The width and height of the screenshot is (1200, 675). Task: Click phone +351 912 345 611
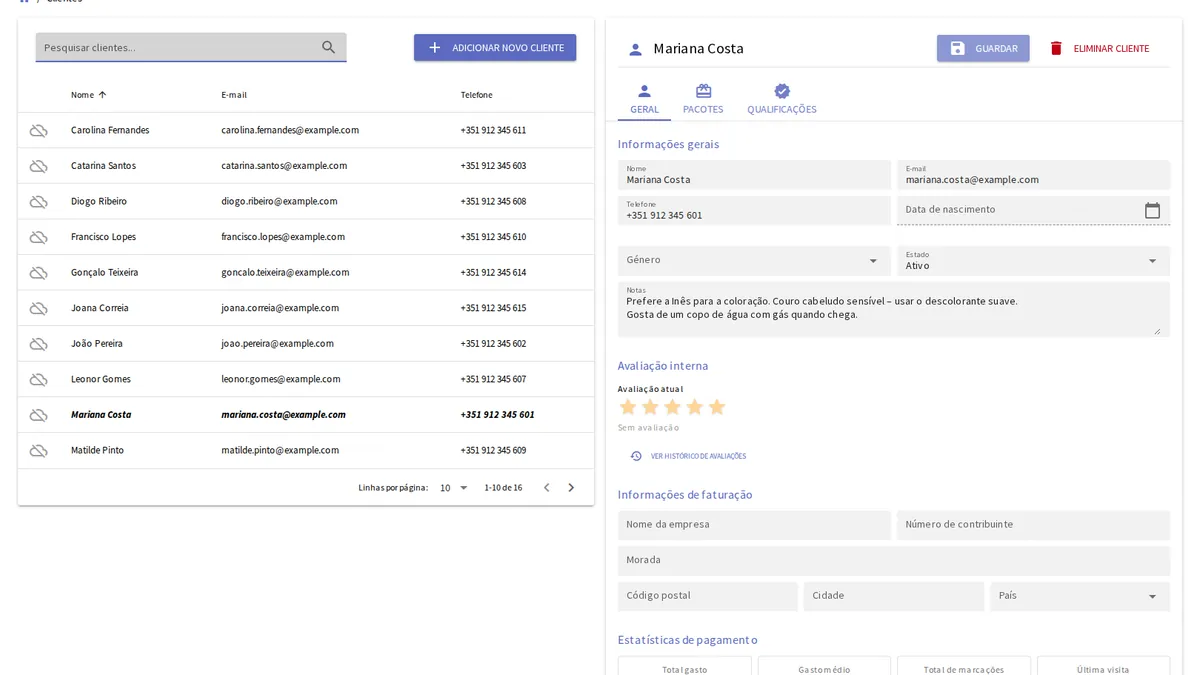point(493,131)
